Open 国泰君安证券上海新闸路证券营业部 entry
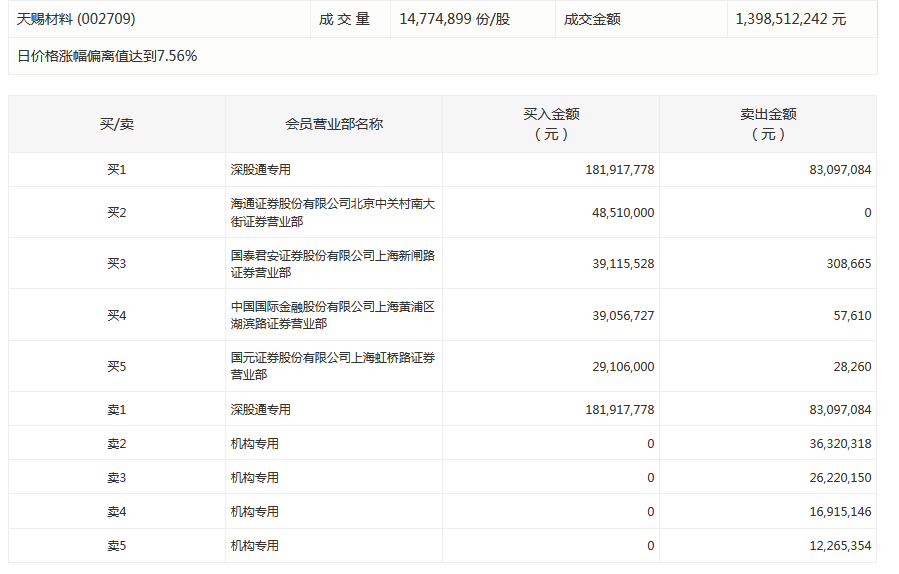This screenshot has width=899, height=574. tap(333, 264)
